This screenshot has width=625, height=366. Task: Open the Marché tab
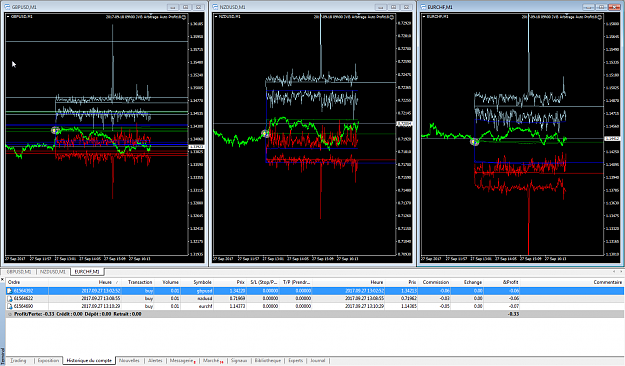click(x=213, y=360)
